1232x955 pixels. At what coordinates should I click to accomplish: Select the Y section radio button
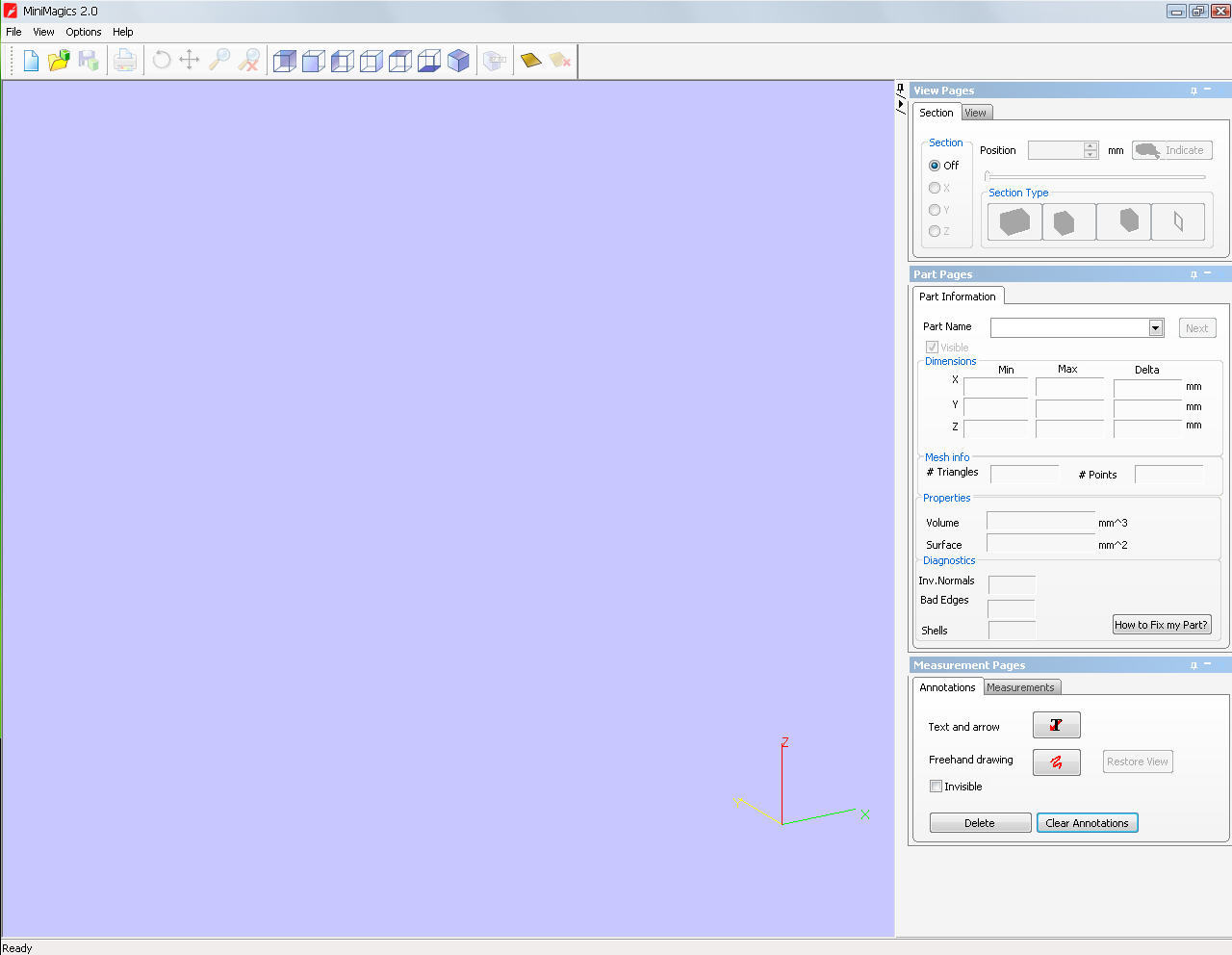point(935,210)
